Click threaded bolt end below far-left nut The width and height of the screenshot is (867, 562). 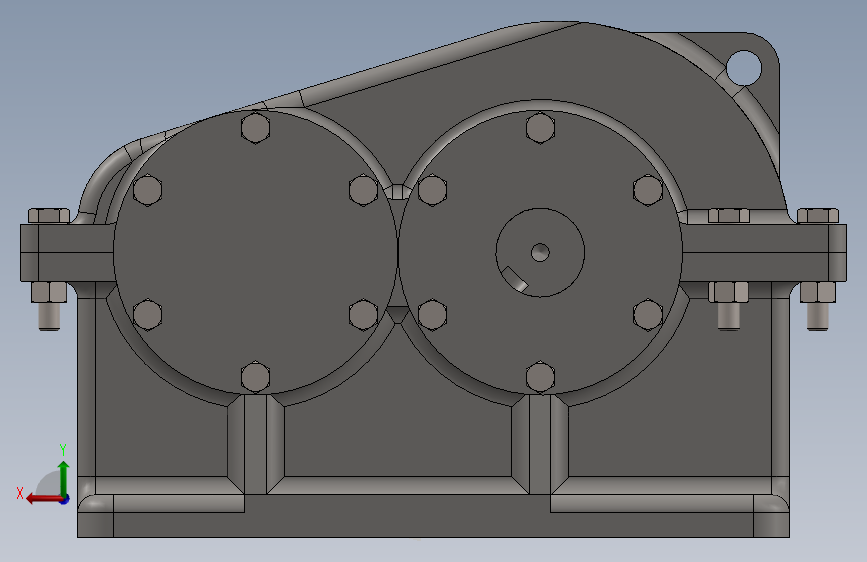point(49,316)
